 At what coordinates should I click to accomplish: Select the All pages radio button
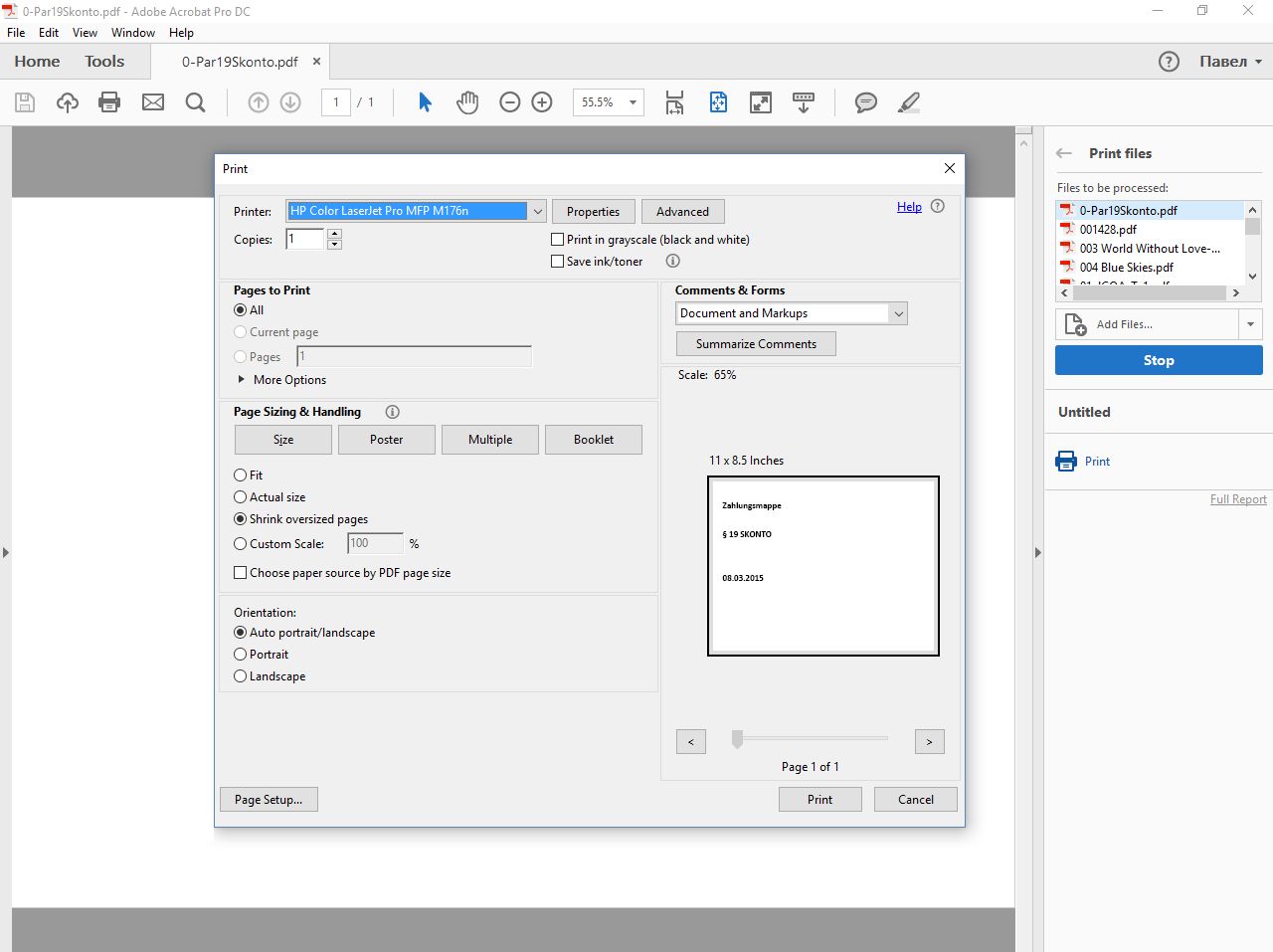[x=240, y=310]
